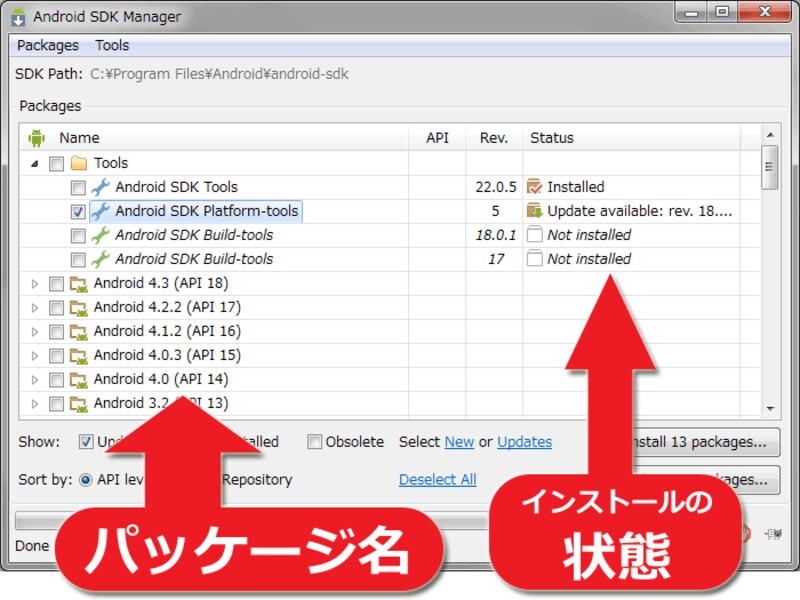Open the Tools menu in the menu bar

[x=112, y=45]
